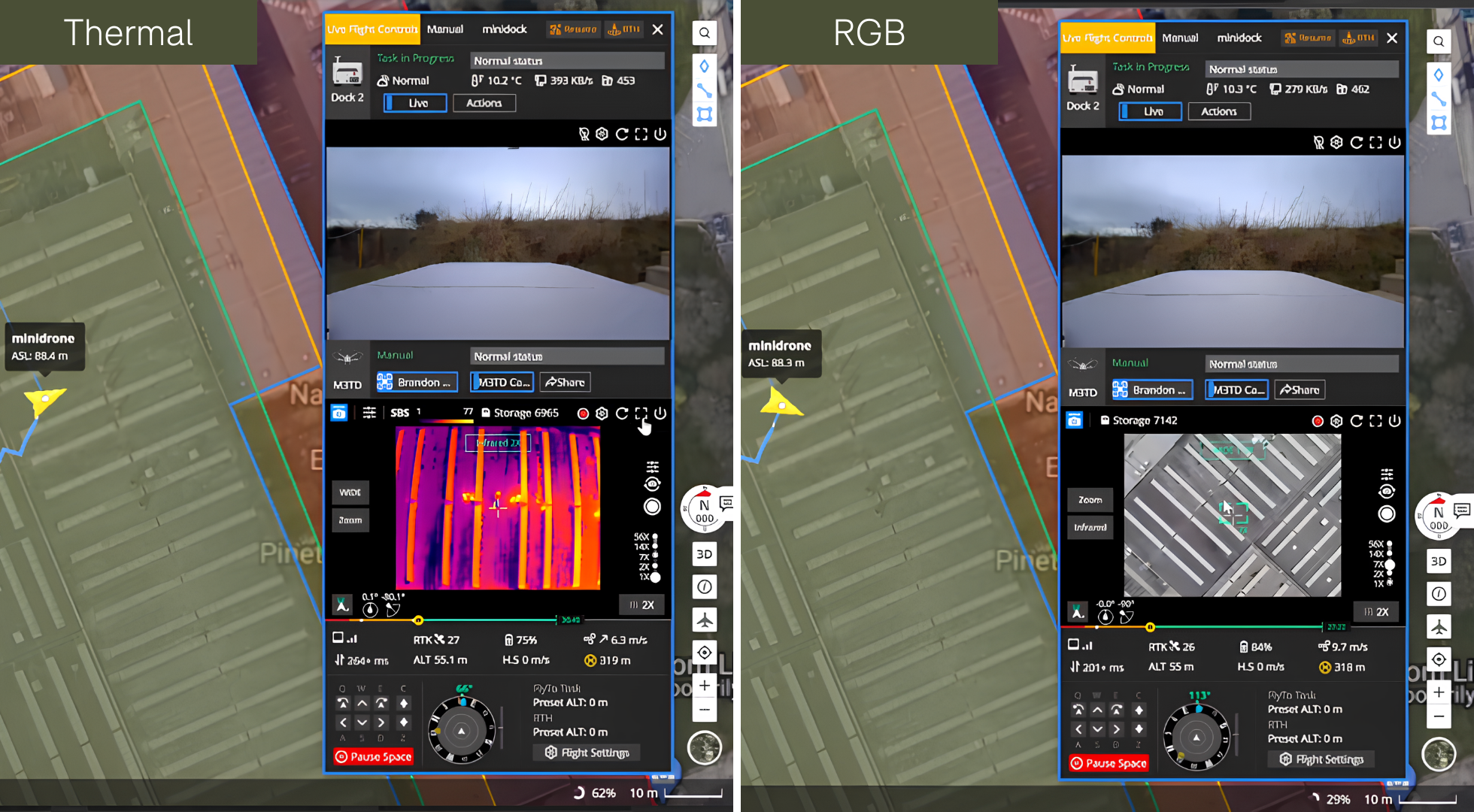Click the Live stream toggle button
The image size is (1474, 812).
click(415, 102)
